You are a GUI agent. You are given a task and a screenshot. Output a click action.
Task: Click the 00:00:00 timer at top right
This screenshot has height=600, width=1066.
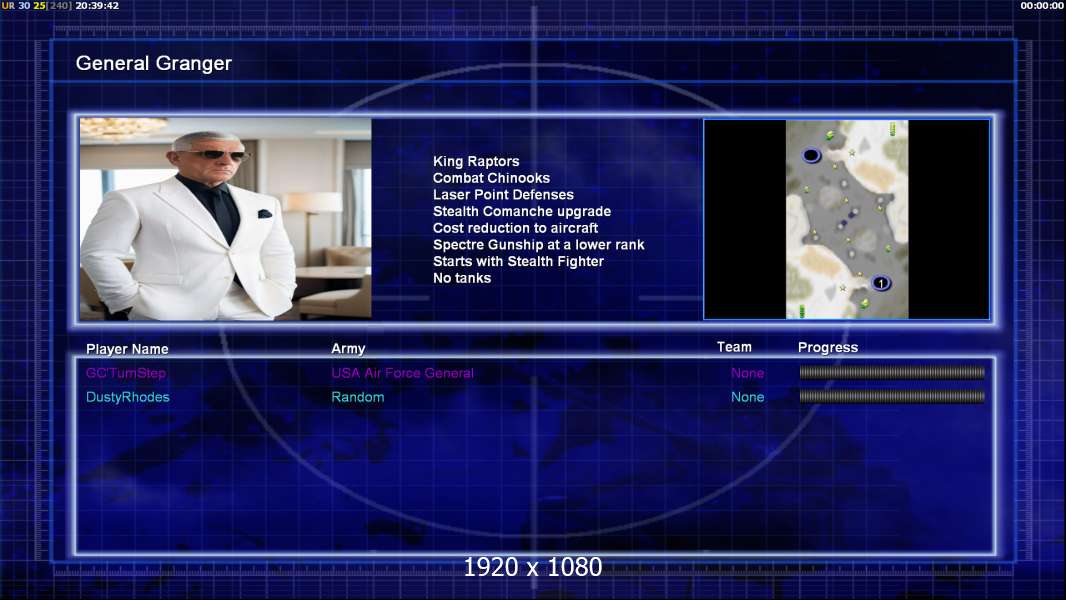pos(1042,5)
